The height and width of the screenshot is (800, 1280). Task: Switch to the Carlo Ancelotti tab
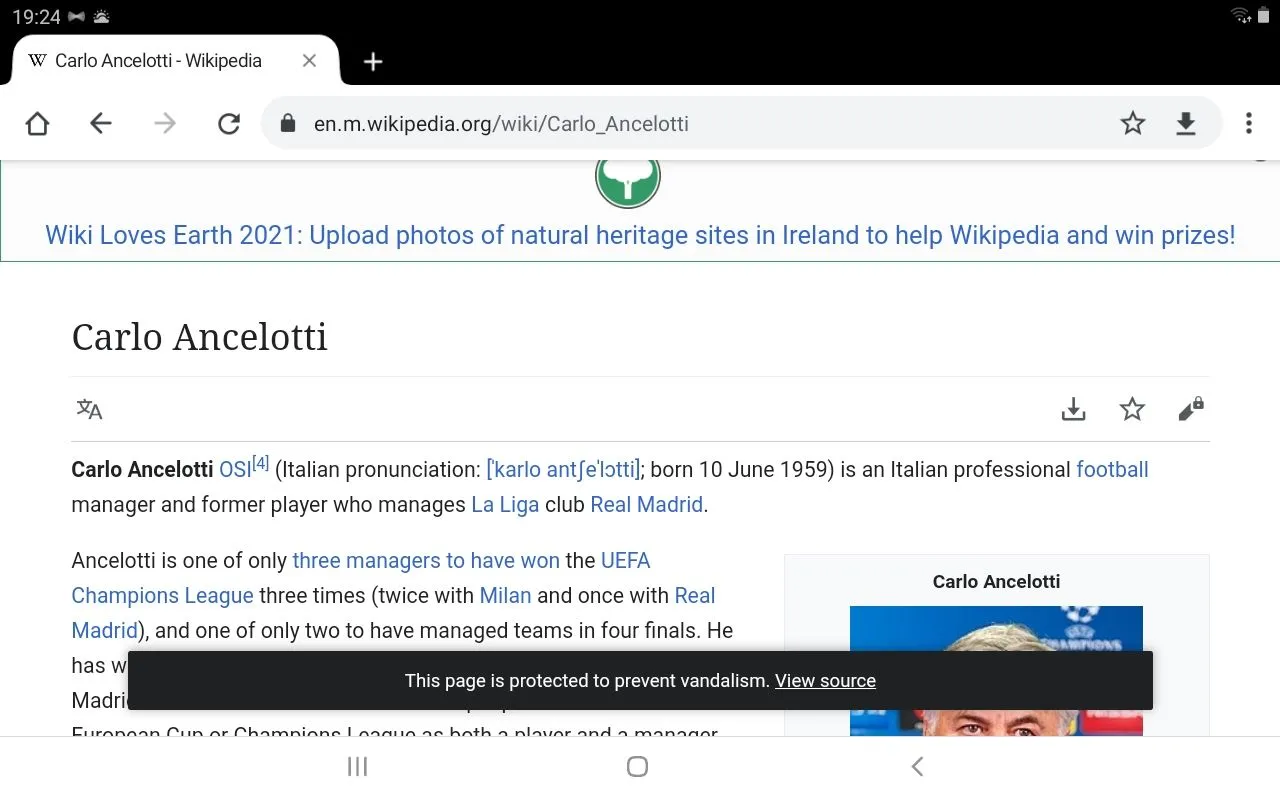pos(158,61)
